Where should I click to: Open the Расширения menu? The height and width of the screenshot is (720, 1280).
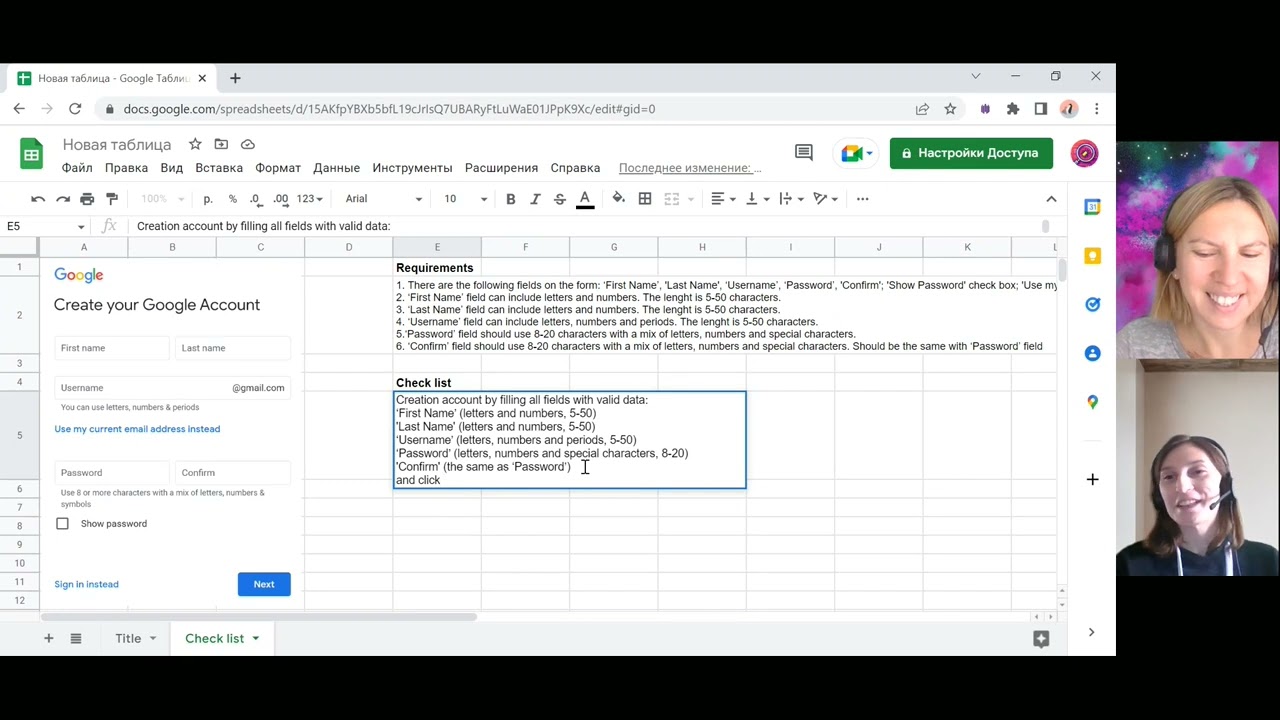click(501, 168)
